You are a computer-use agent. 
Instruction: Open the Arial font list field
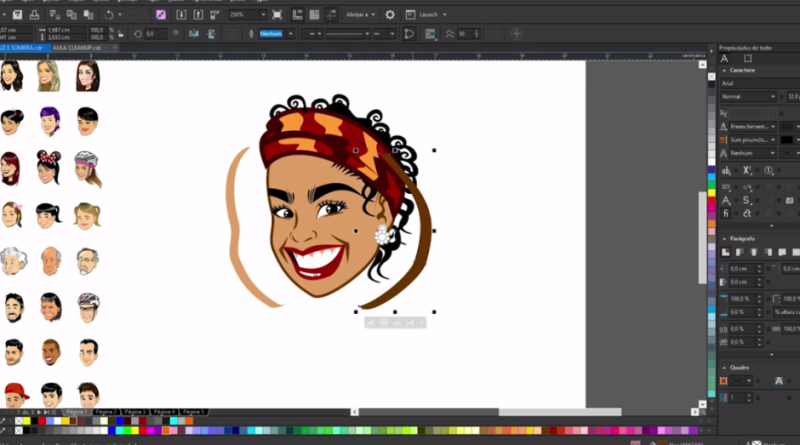(759, 83)
